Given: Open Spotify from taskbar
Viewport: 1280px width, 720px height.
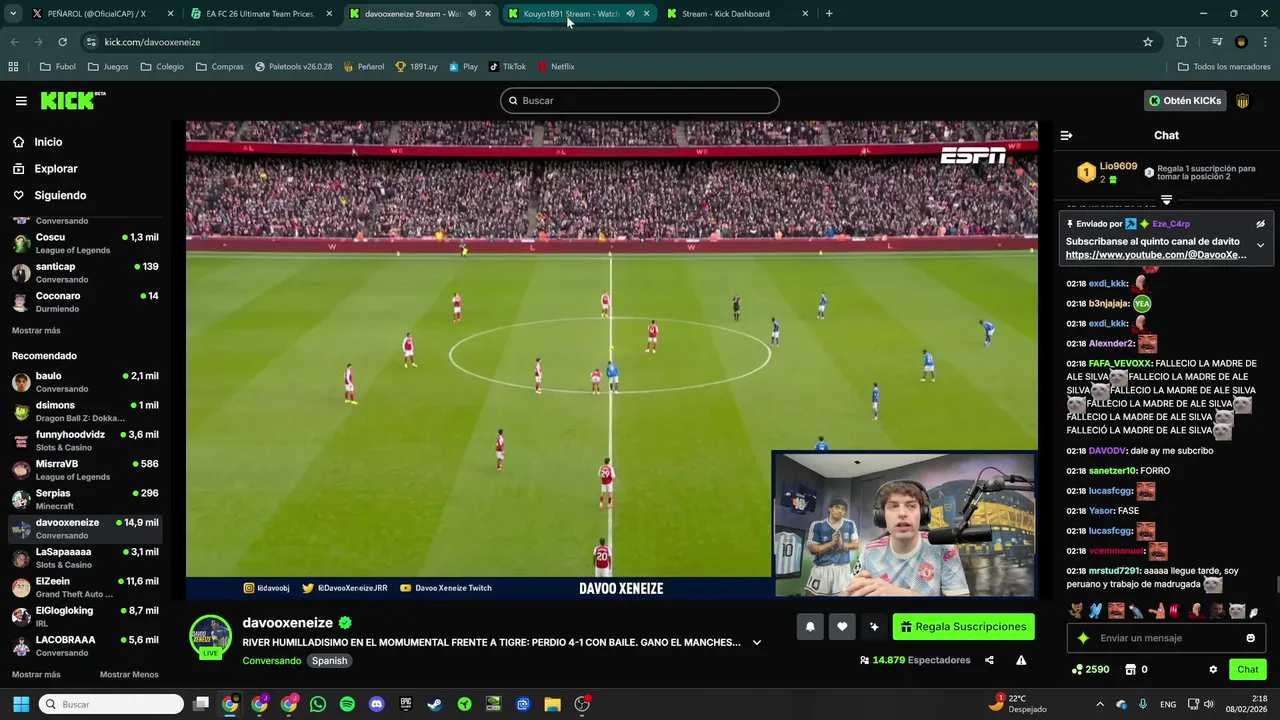Looking at the screenshot, I should point(347,704).
